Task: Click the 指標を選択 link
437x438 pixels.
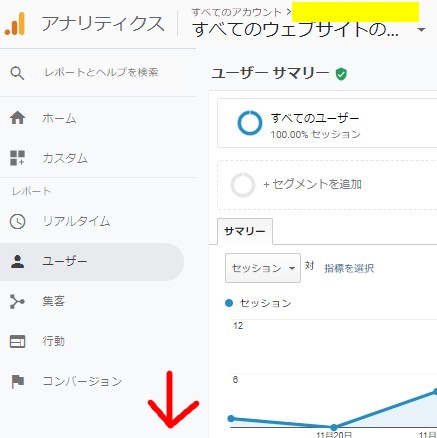Action: (349, 268)
